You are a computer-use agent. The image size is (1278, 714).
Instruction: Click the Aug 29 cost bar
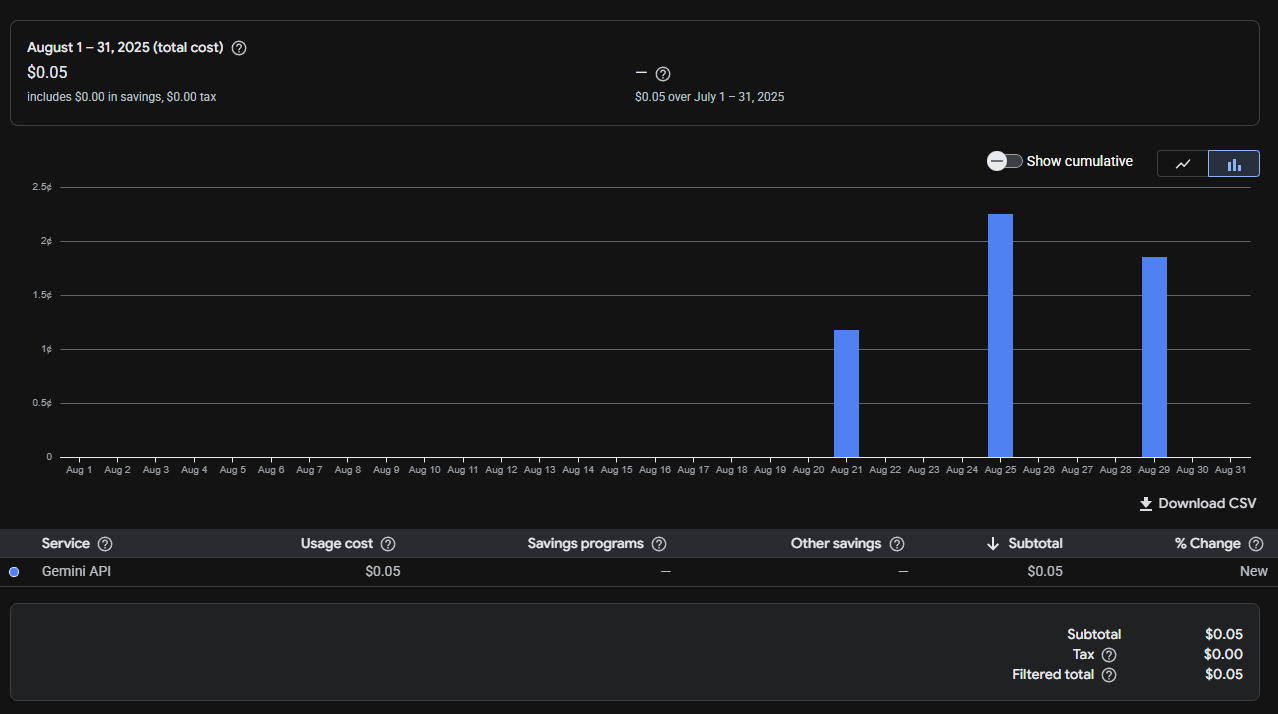click(1154, 357)
